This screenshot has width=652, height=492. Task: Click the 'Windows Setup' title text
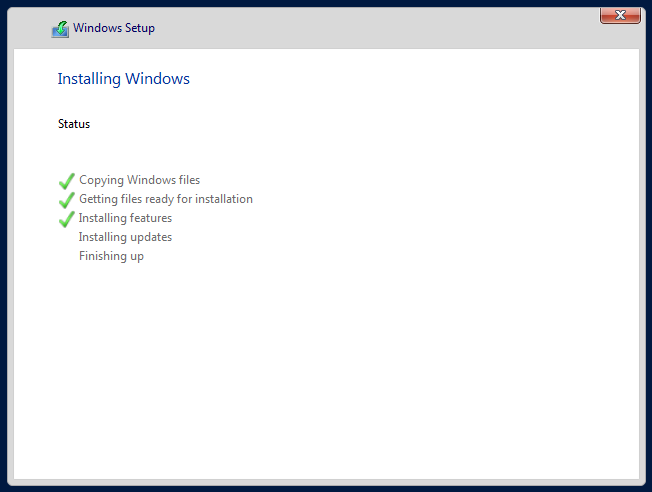(114, 28)
